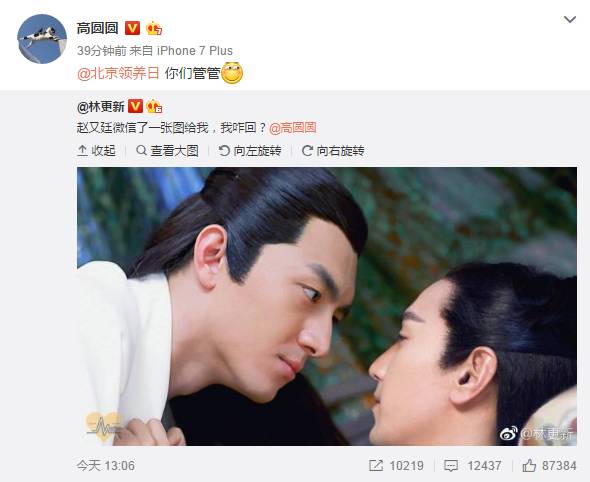Click the crown badge beside 林更新

coord(154,106)
